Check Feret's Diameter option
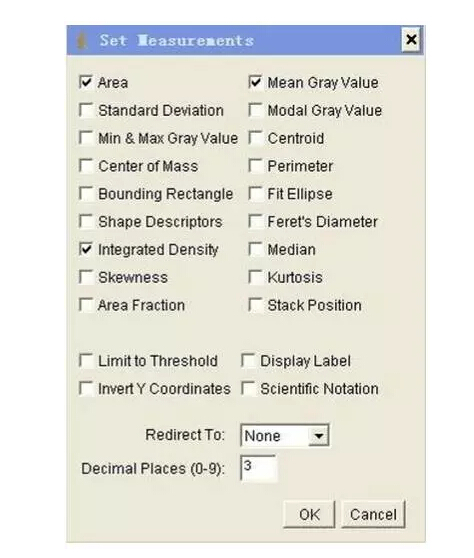 coord(256,221)
